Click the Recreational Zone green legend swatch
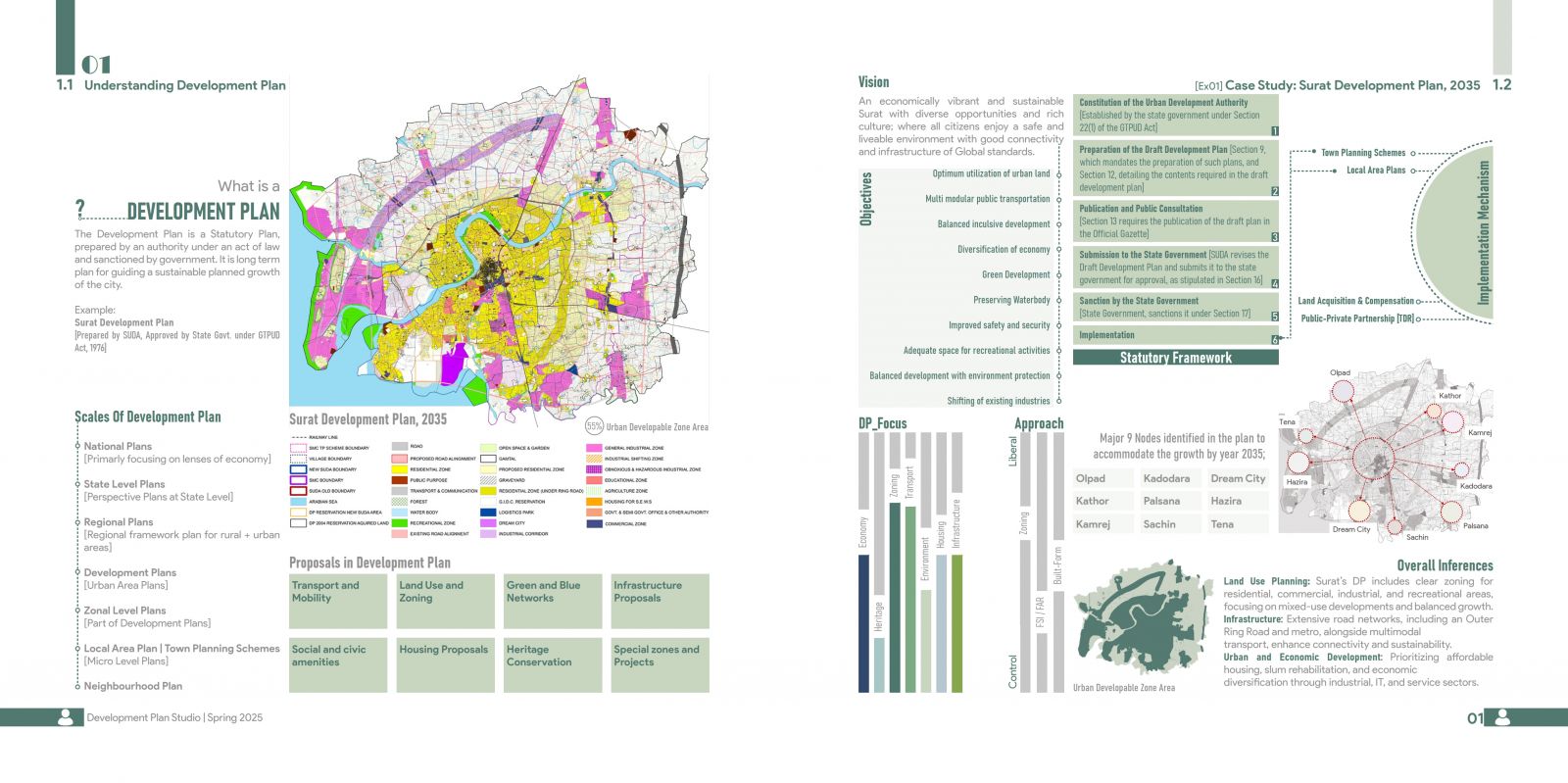Viewport: 1568px width, 783px height. click(399, 523)
